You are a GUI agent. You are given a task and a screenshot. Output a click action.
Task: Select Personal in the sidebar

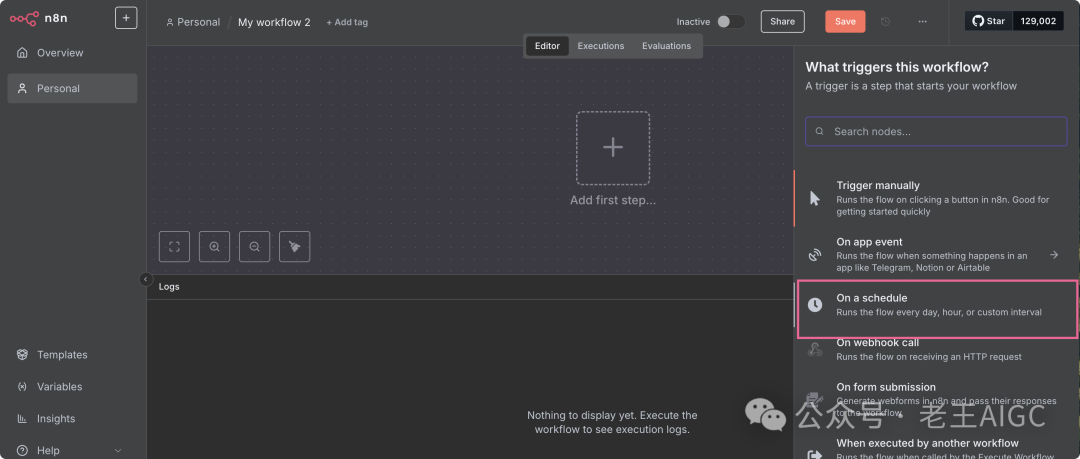click(x=72, y=88)
